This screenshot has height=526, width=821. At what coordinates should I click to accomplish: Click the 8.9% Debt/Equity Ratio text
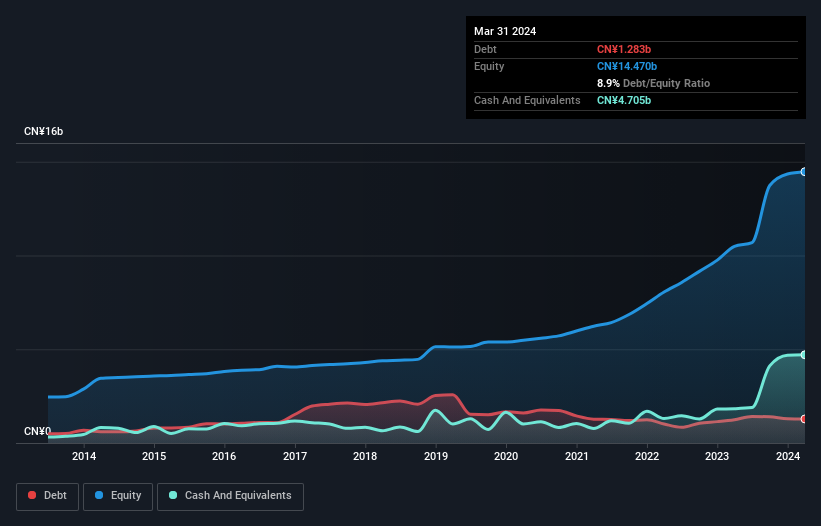653,83
